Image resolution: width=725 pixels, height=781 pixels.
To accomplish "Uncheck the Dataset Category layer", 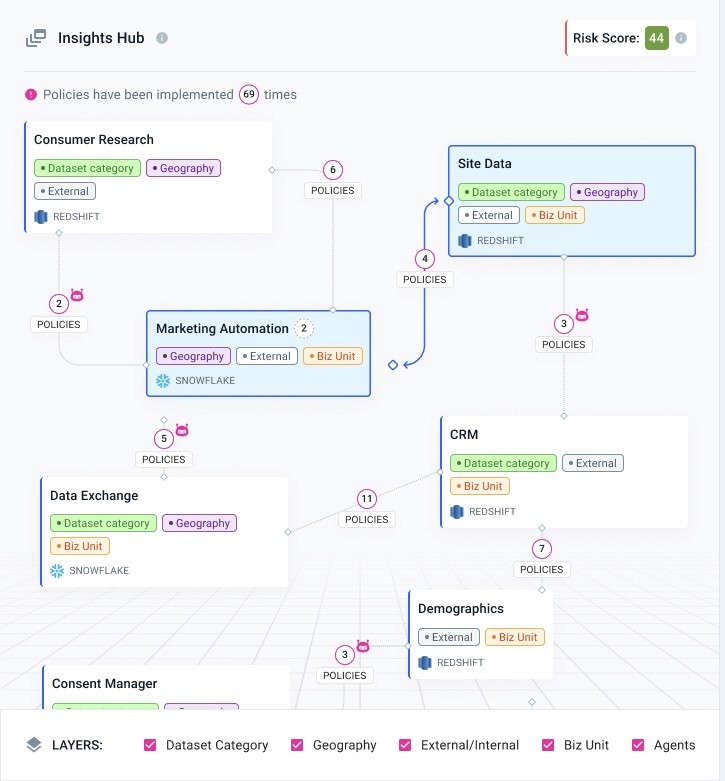I will (x=150, y=745).
